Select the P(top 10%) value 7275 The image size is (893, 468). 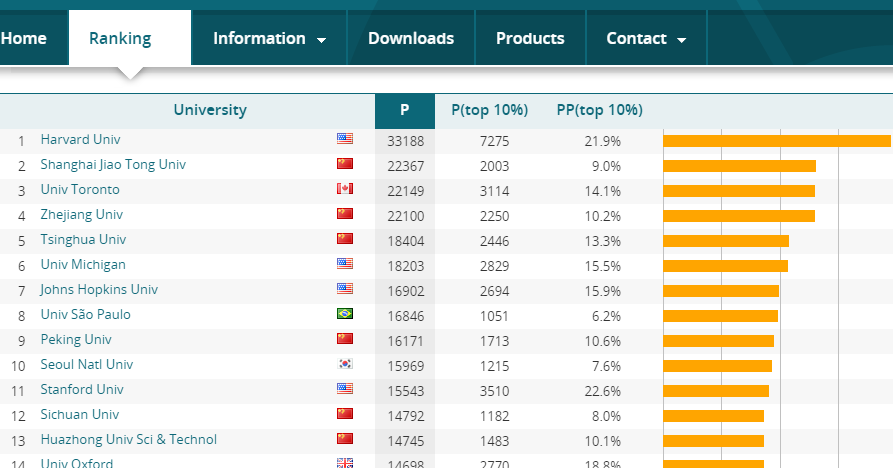[494, 141]
